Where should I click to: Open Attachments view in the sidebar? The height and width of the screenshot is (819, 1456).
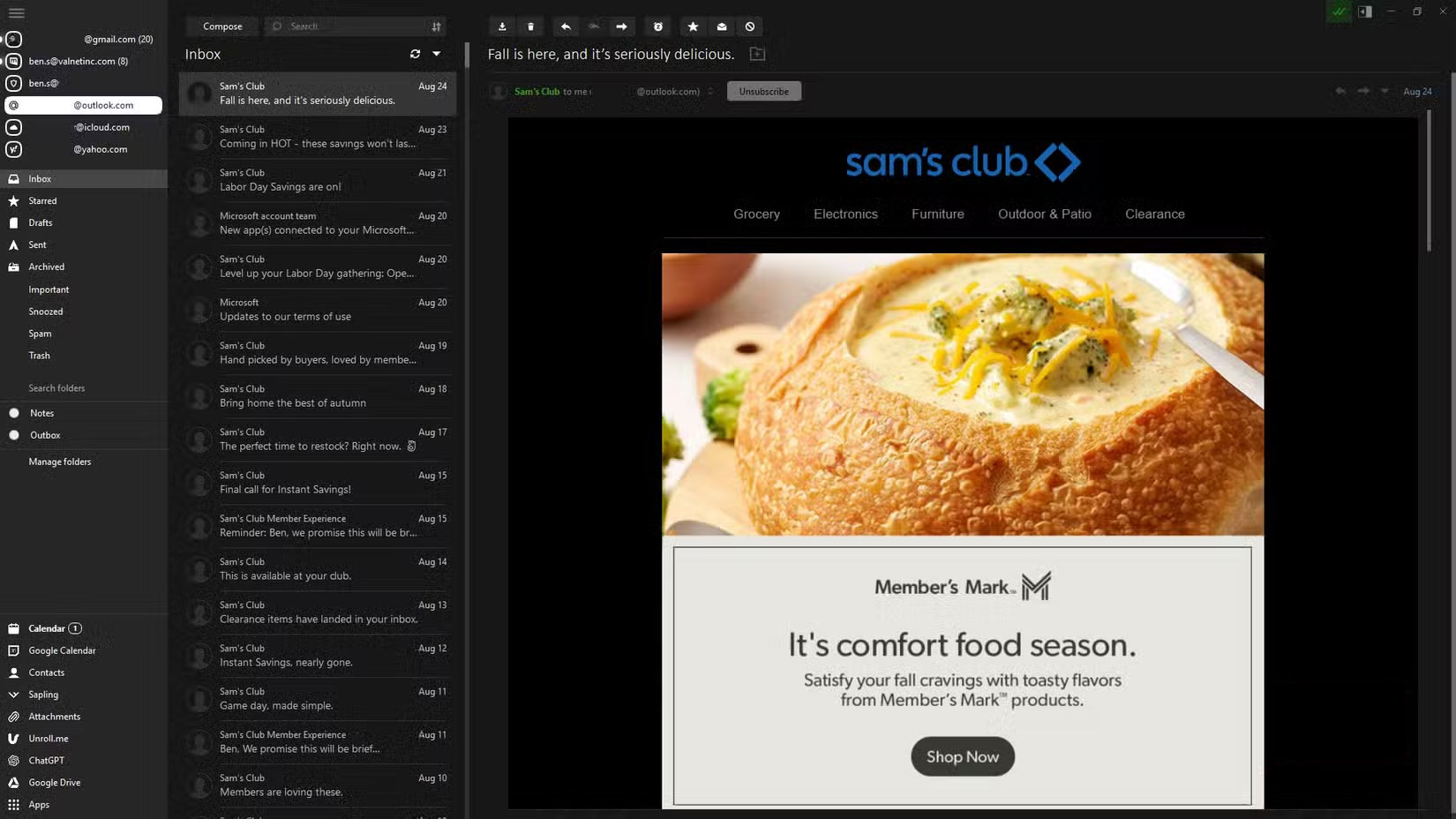(x=54, y=717)
